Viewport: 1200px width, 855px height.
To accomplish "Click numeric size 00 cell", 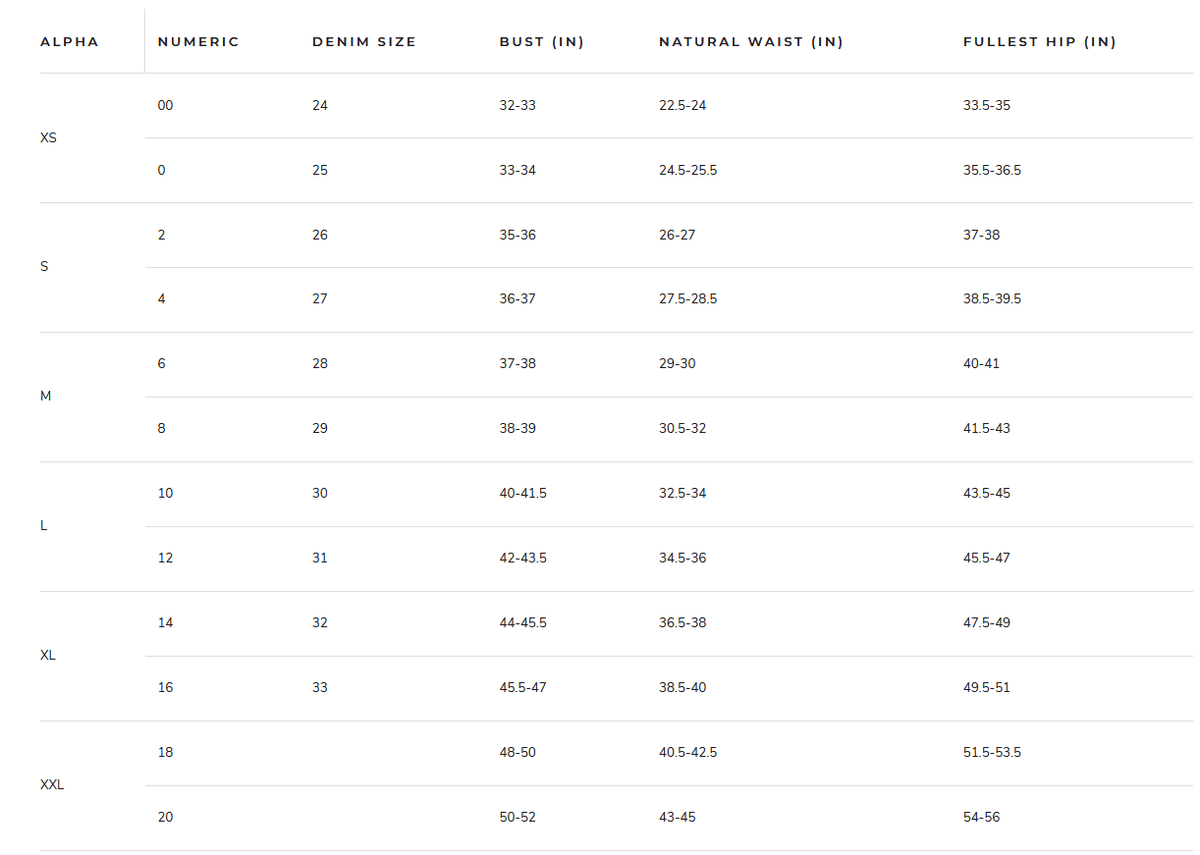I will tap(165, 105).
